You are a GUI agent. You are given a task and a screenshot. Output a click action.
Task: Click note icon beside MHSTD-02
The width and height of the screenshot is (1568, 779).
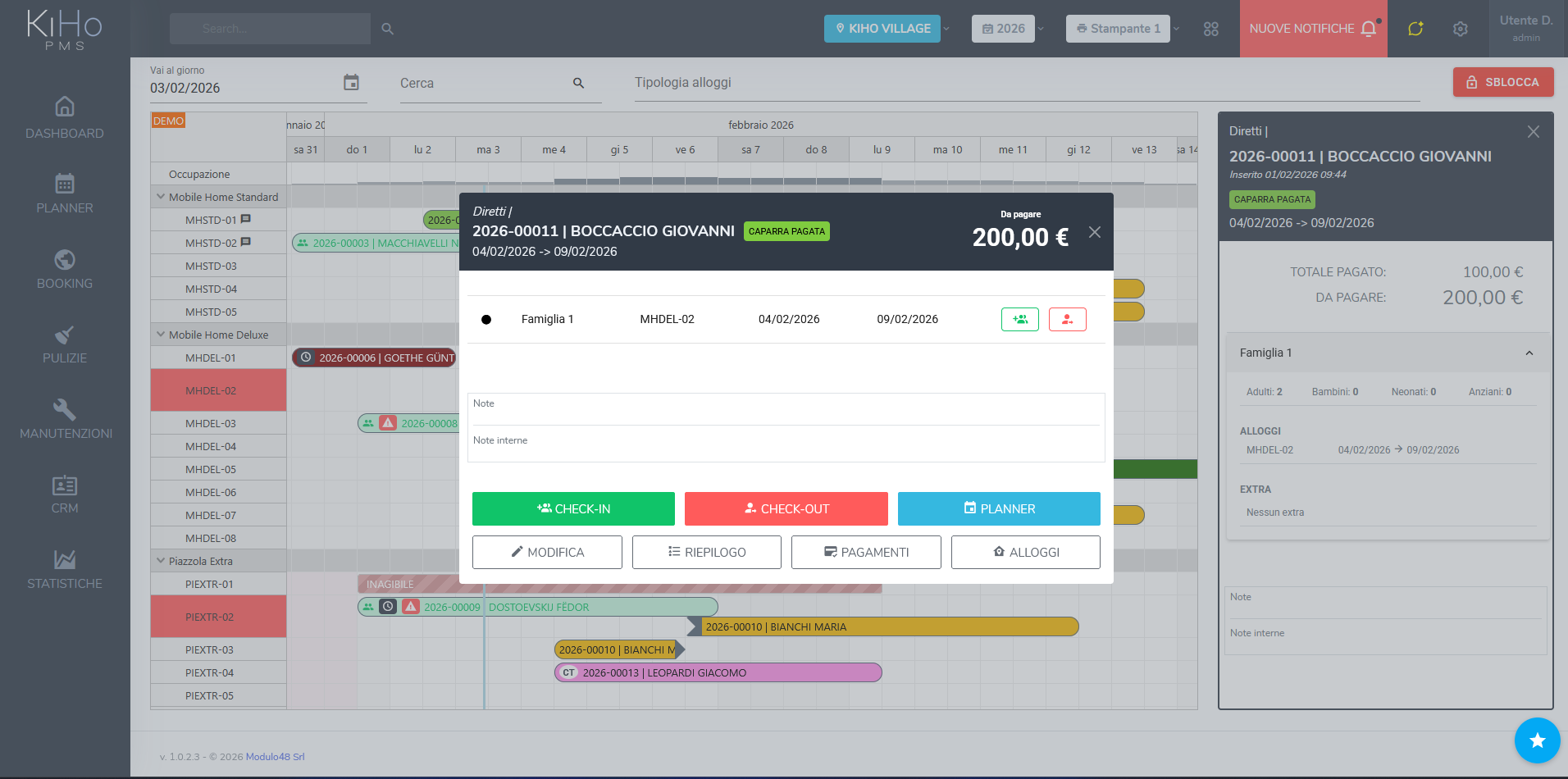(245, 242)
